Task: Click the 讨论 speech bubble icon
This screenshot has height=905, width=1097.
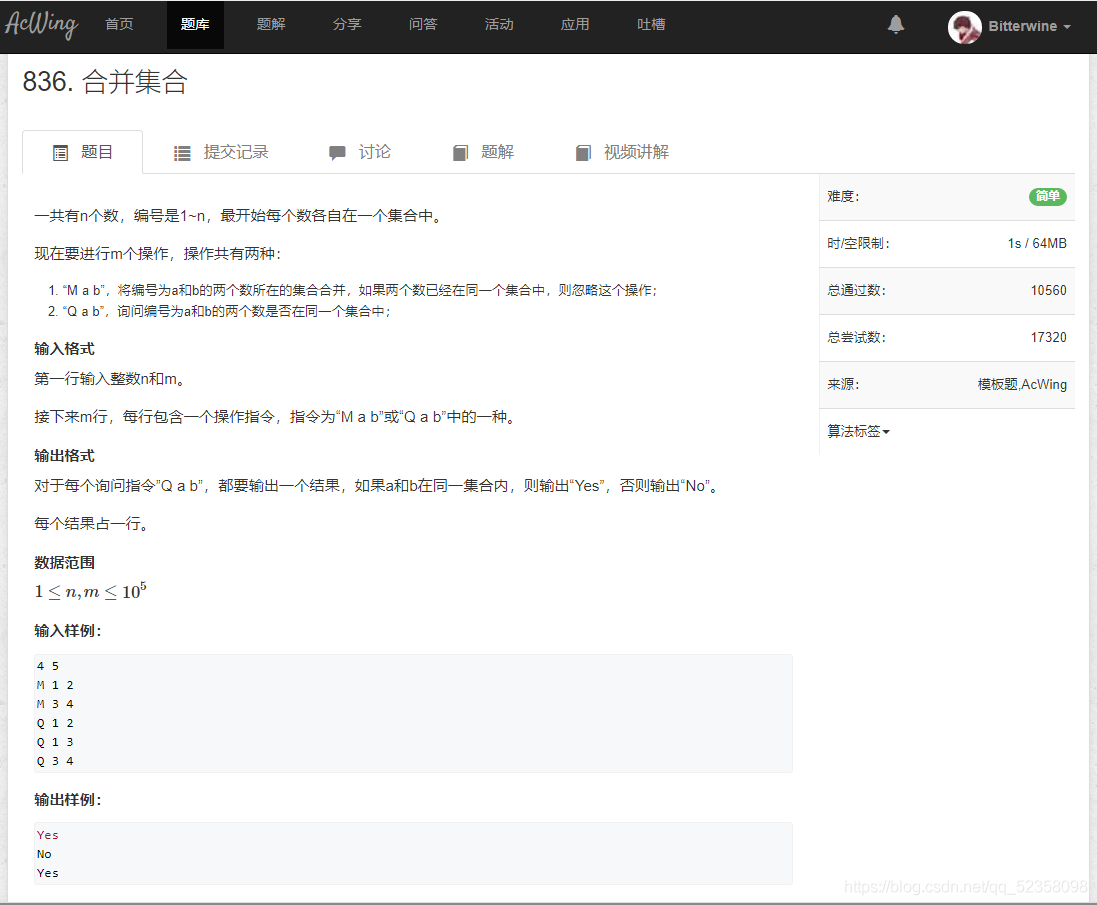Action: click(x=337, y=153)
